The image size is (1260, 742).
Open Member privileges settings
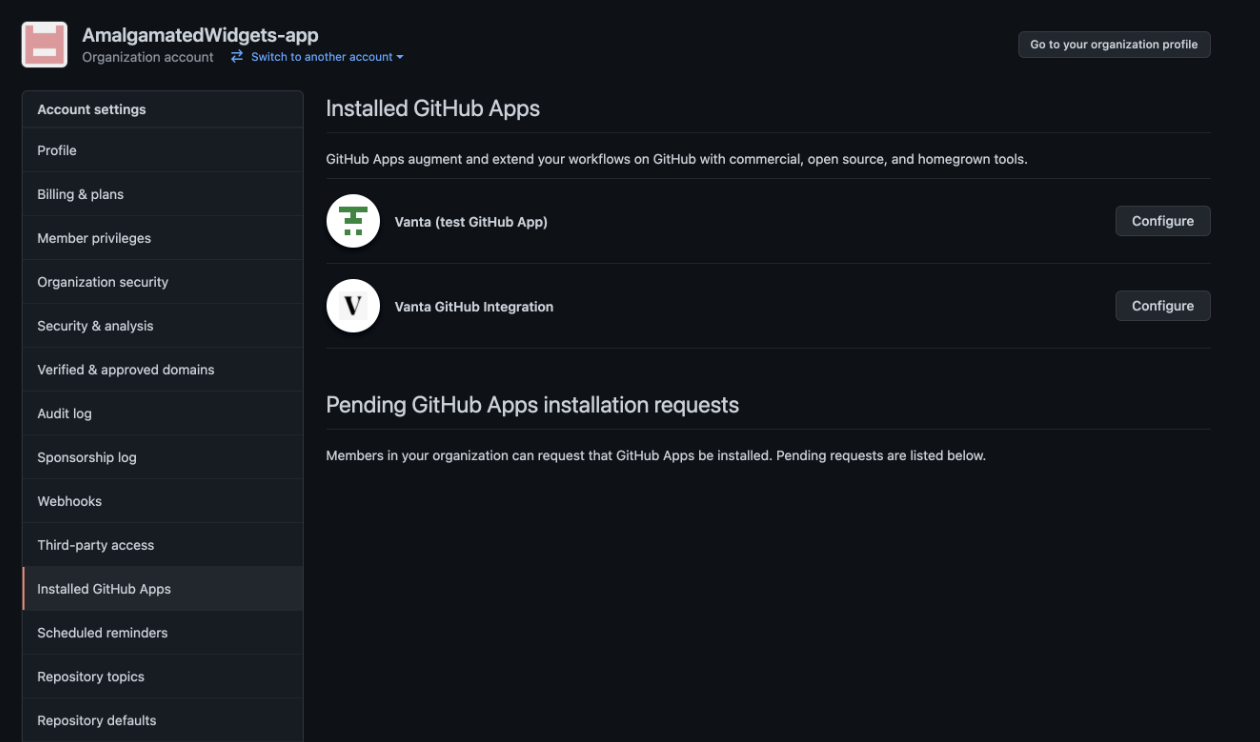pyautogui.click(x=162, y=238)
